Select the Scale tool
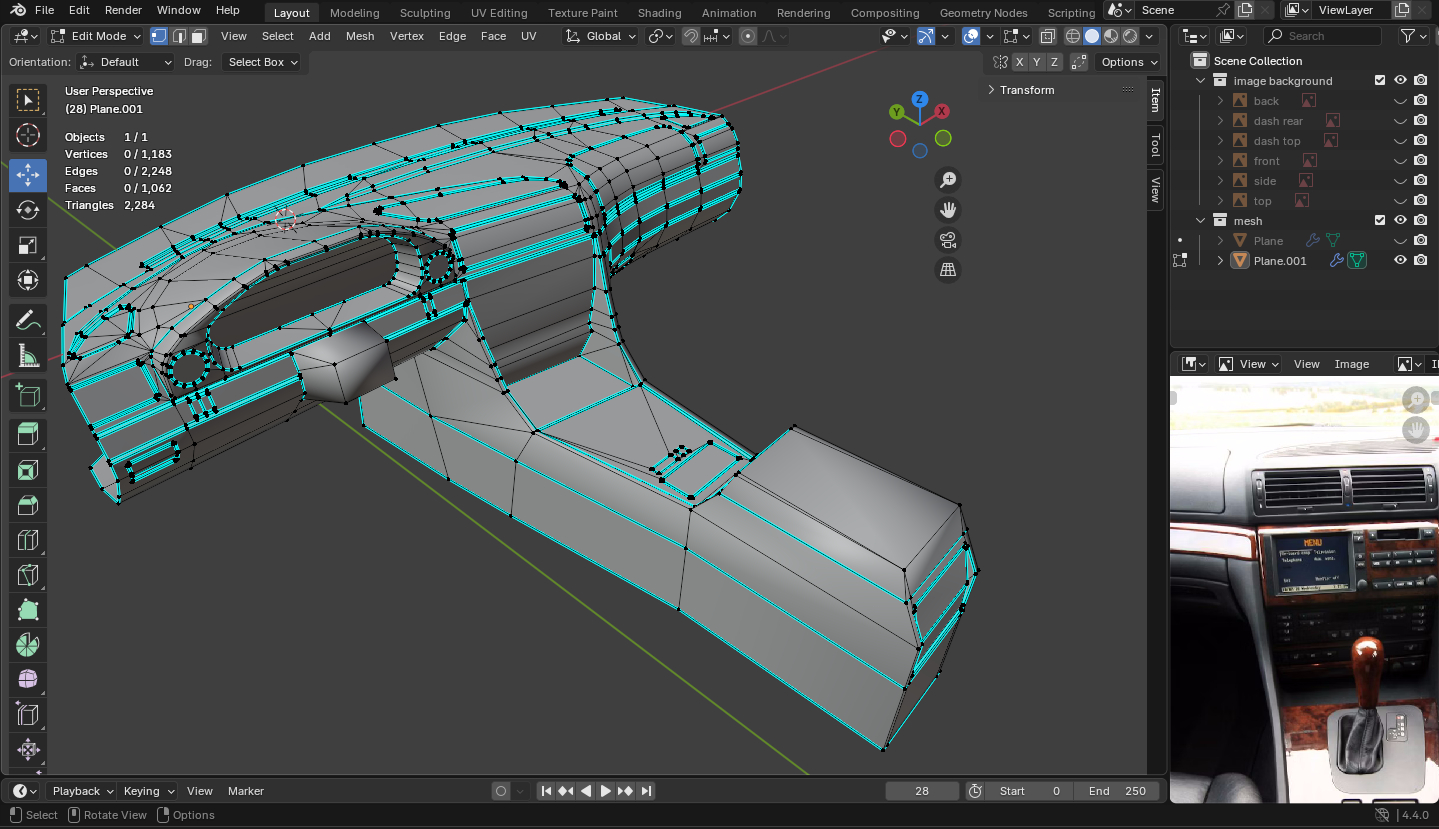The height and width of the screenshot is (829, 1439). point(28,245)
